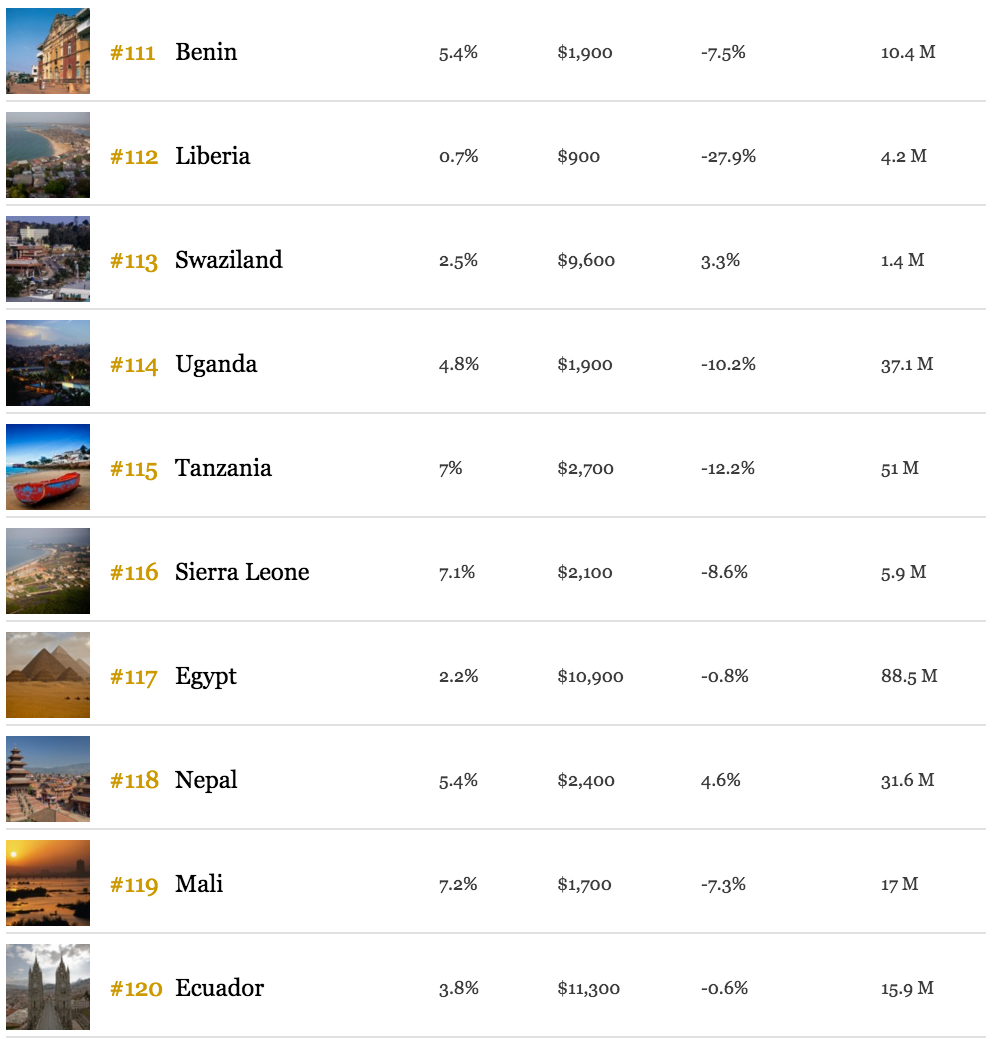The height and width of the screenshot is (1040, 1004).
Task: Open the Benin country link
Action: pos(206,52)
